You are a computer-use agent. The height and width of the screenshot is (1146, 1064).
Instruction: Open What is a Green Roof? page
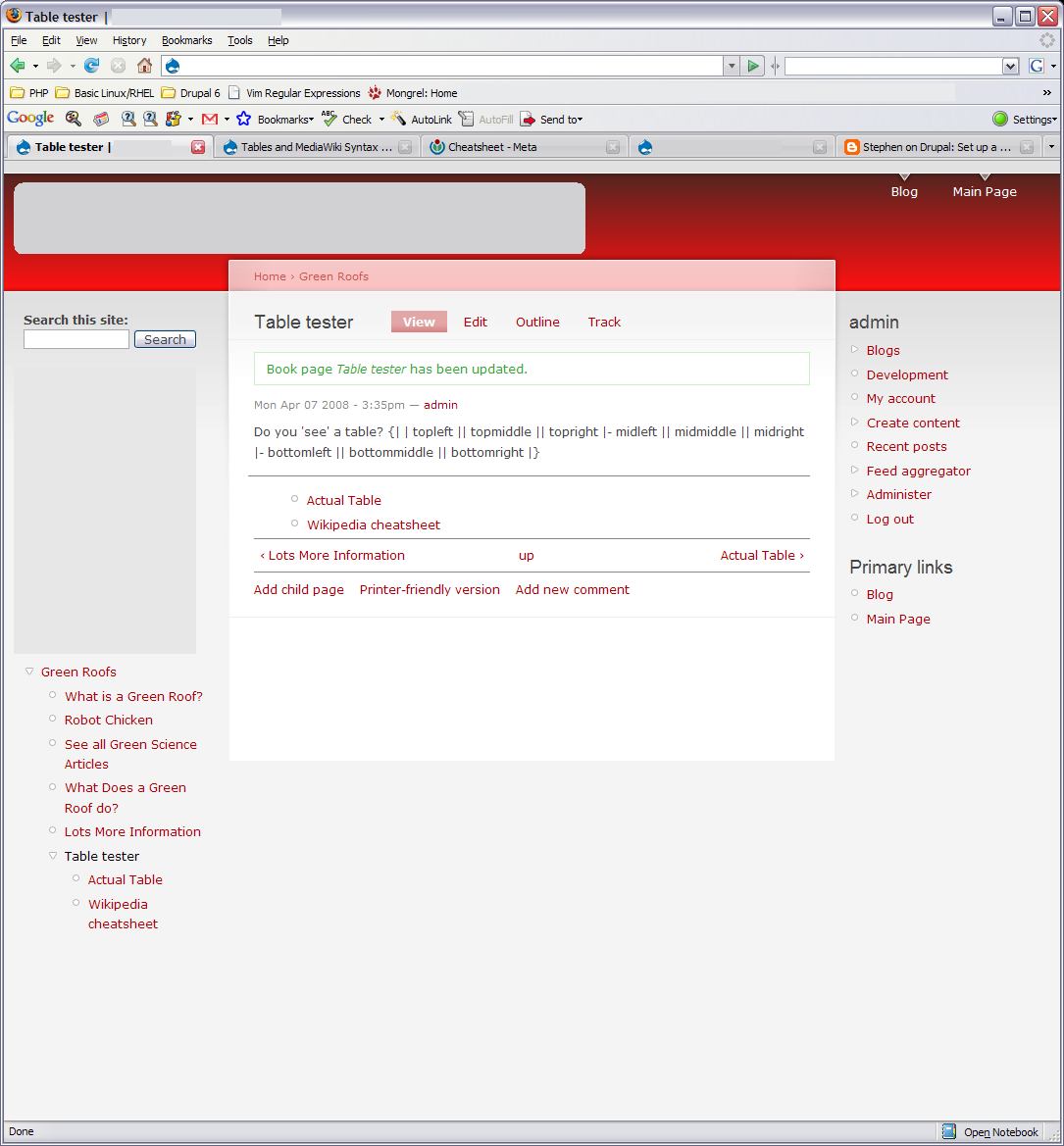133,696
